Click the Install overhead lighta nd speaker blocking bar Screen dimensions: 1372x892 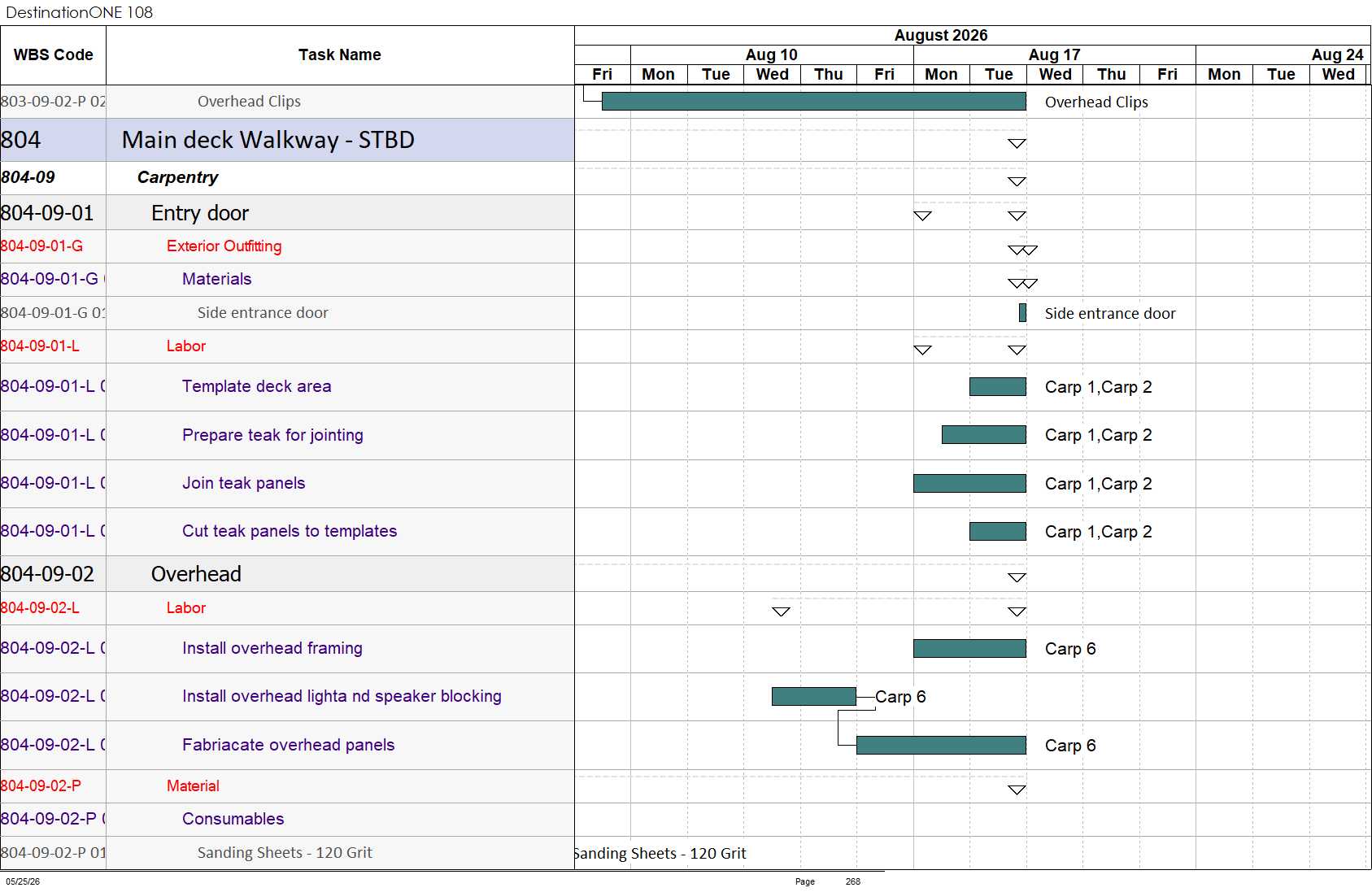(813, 697)
